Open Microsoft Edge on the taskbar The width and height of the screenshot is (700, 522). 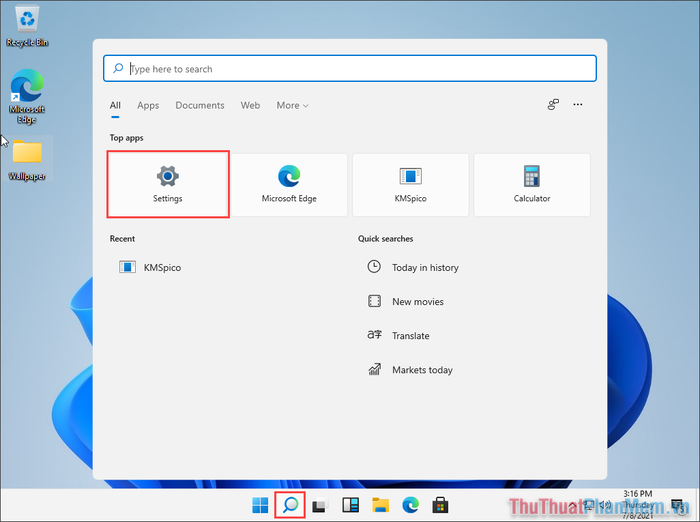coord(410,505)
